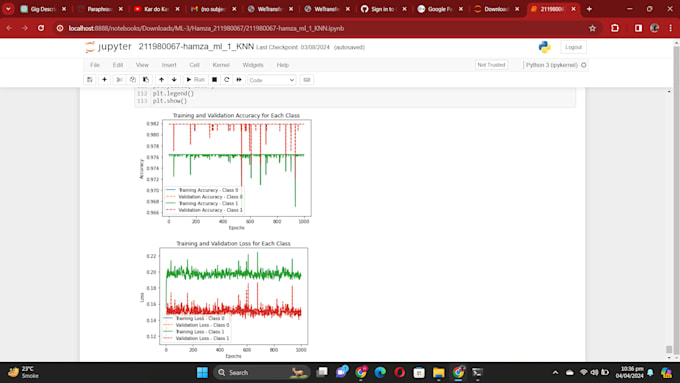The image size is (680, 383).
Task: Switch to the Google browser tab
Action: click(440, 9)
